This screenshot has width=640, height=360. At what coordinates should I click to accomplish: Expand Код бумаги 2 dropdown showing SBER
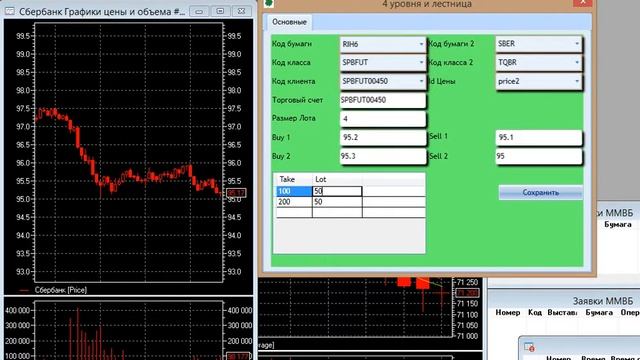(x=538, y=44)
